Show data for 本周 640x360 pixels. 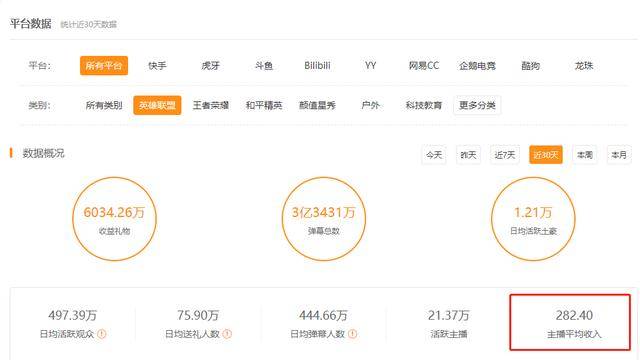pyautogui.click(x=584, y=155)
